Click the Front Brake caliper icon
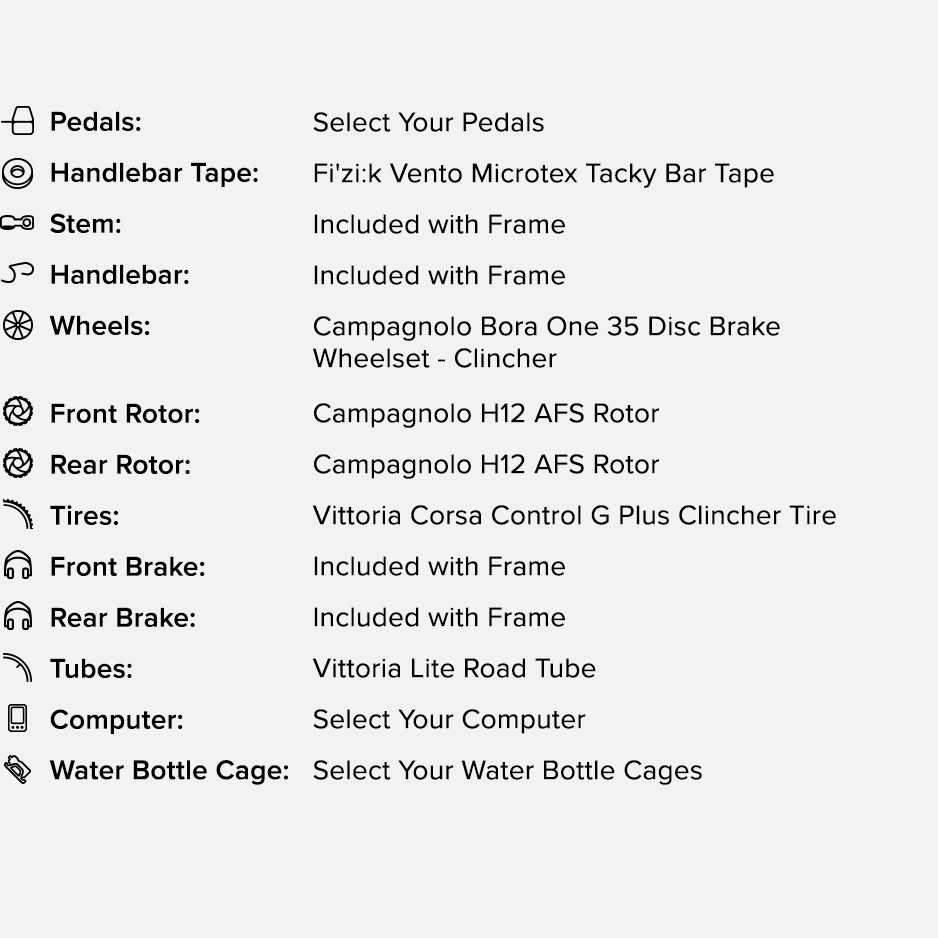This screenshot has width=938, height=938. click(17, 565)
